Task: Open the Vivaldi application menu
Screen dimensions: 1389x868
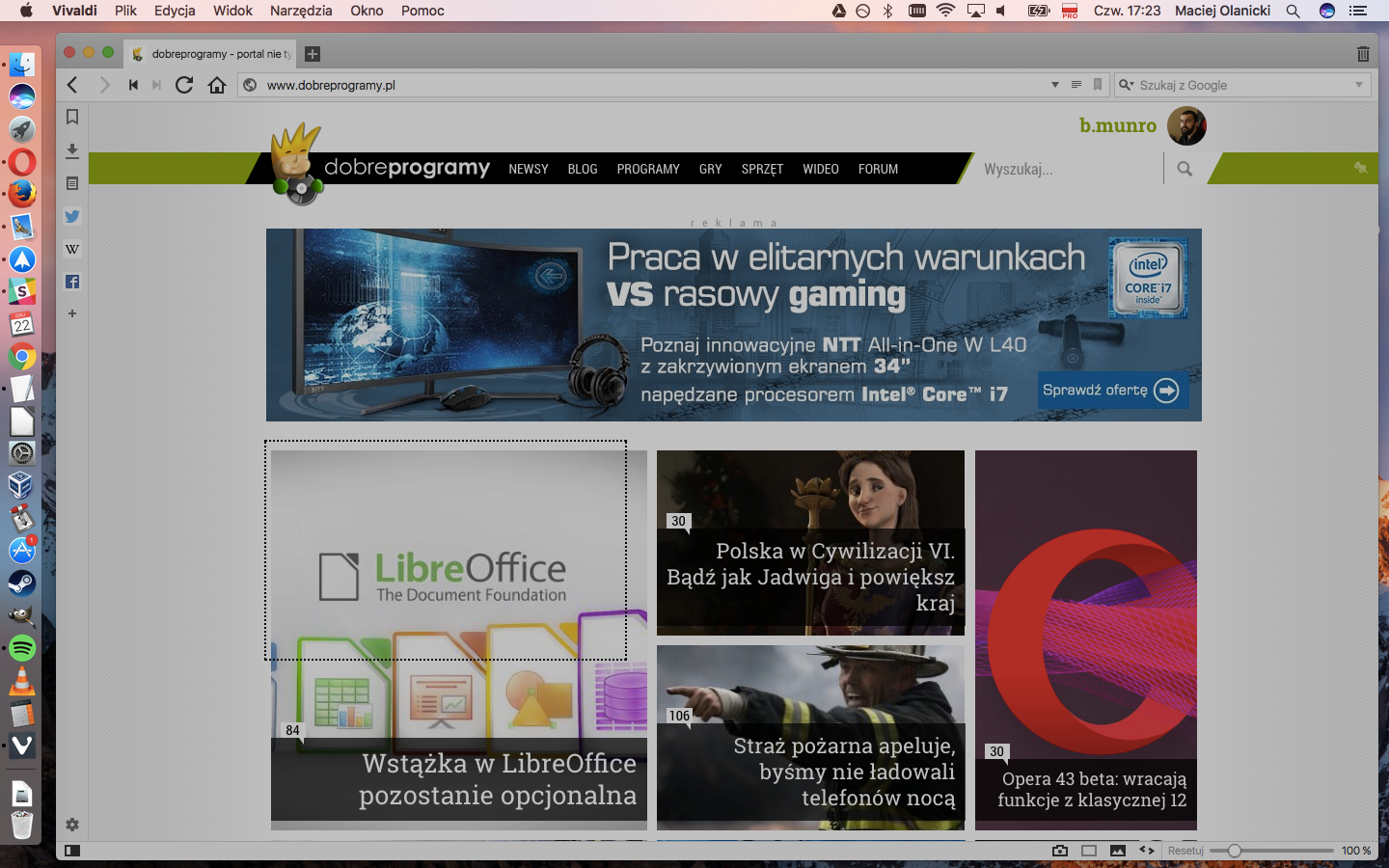Action: tap(74, 11)
